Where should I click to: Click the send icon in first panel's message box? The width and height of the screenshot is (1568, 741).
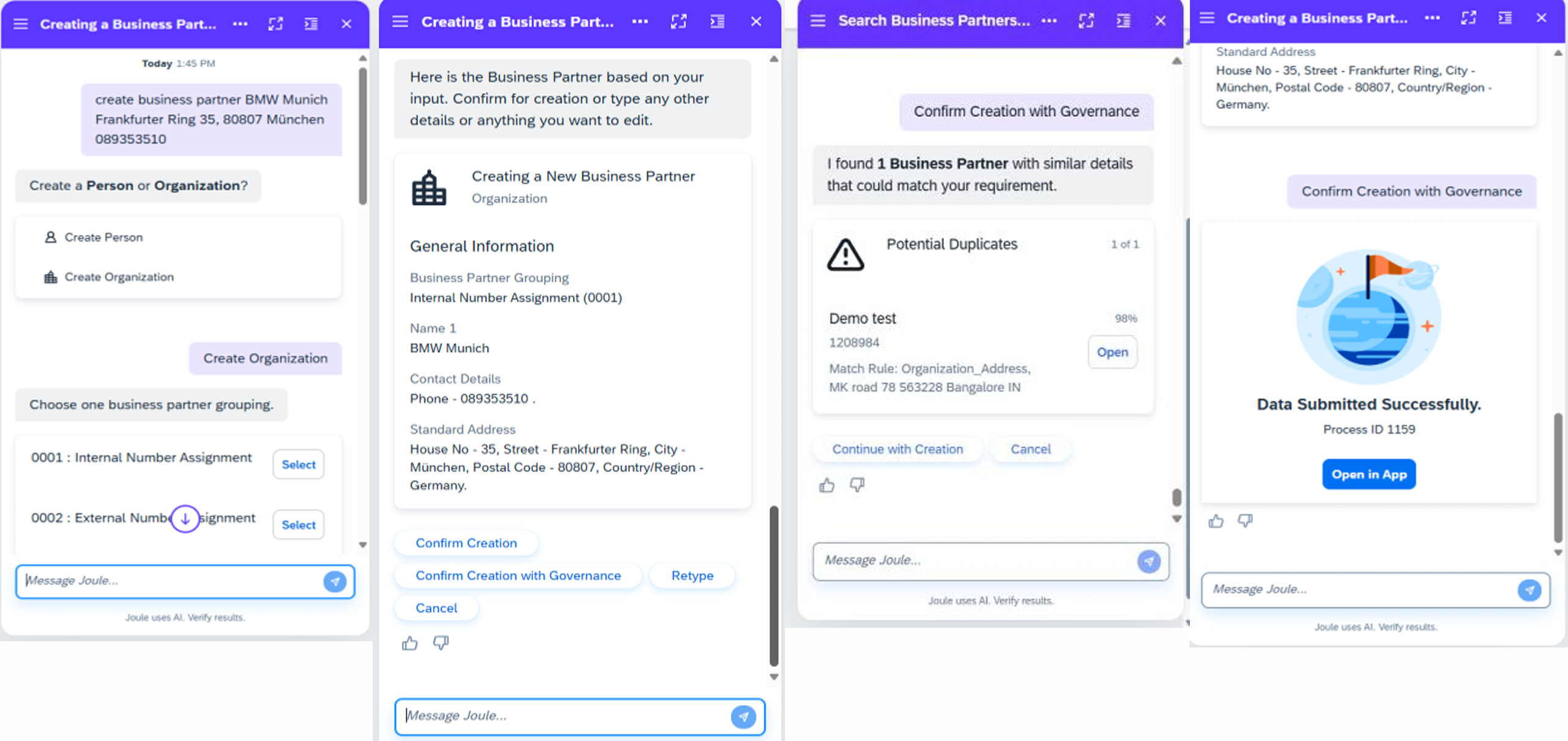point(335,581)
